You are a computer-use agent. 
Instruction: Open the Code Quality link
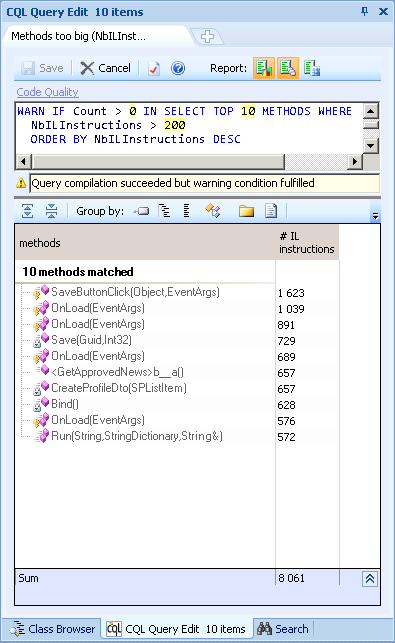[x=48, y=92]
